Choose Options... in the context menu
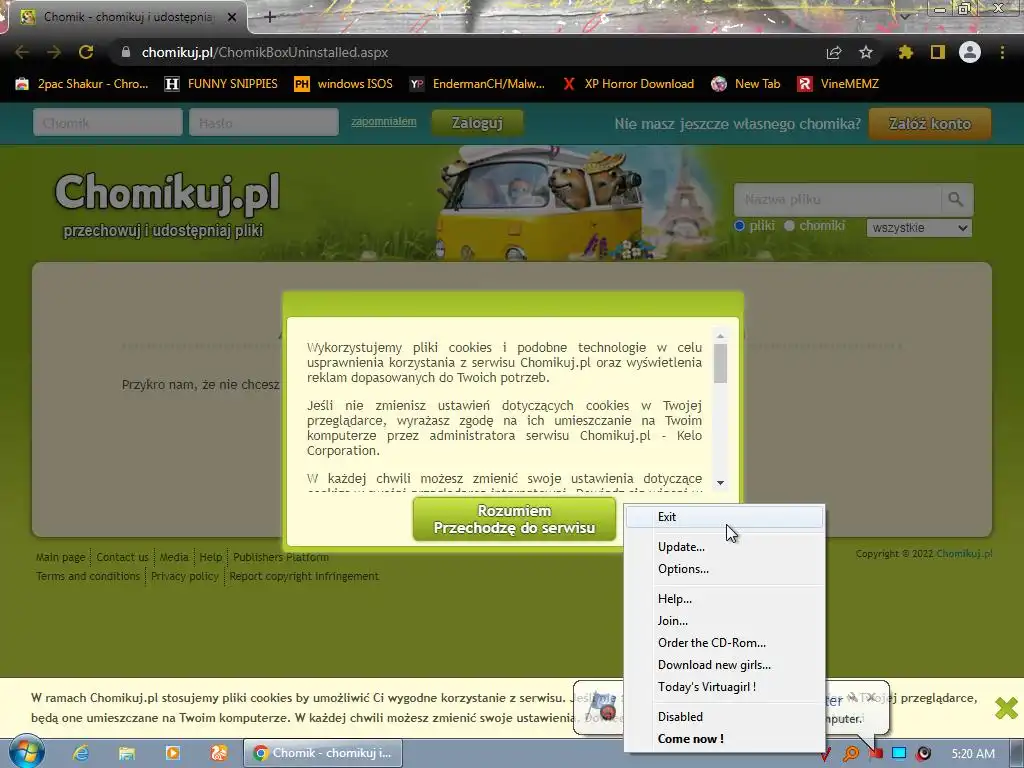 724,569
